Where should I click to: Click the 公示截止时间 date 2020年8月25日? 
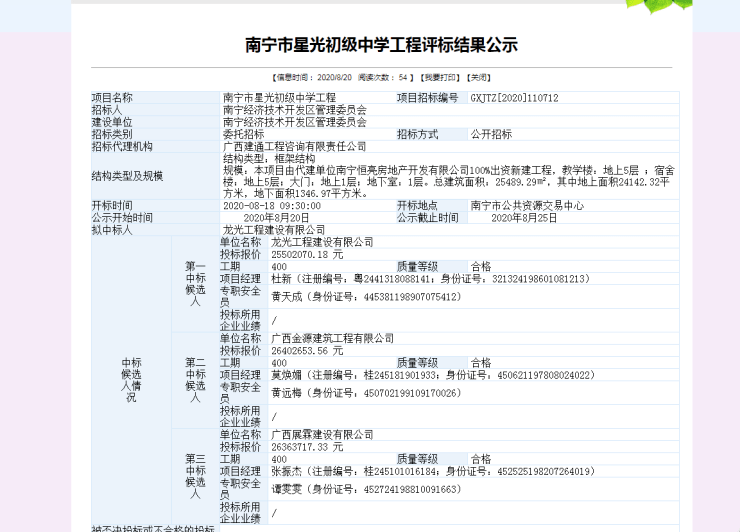524,218
